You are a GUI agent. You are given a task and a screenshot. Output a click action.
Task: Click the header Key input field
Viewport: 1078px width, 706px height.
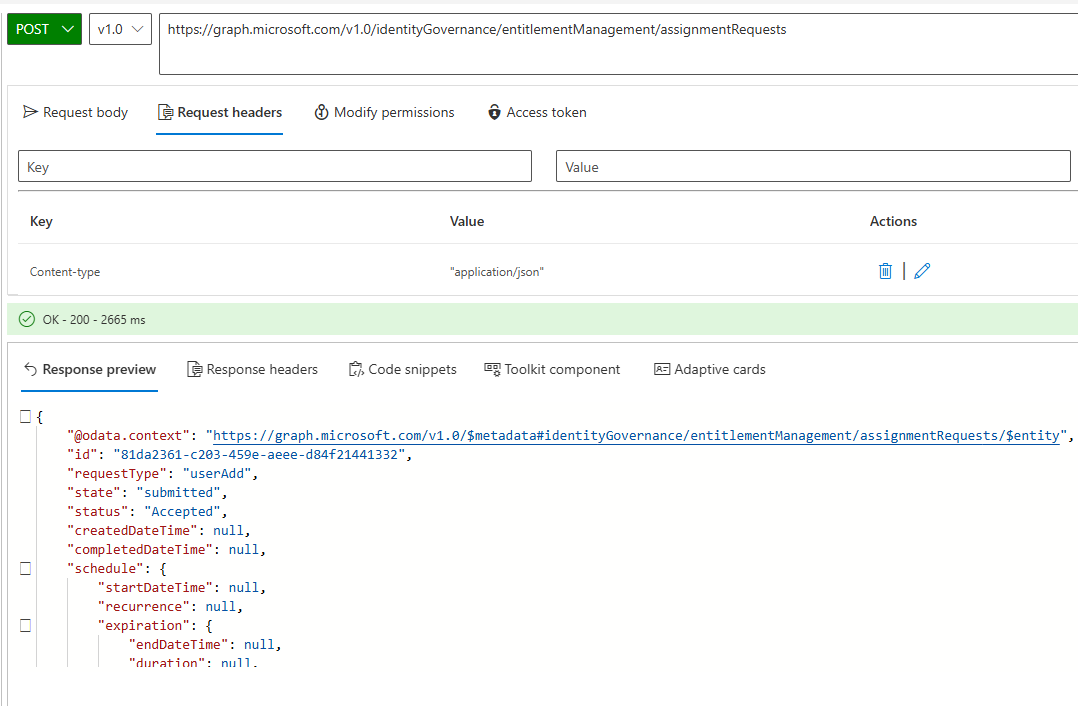click(275, 166)
